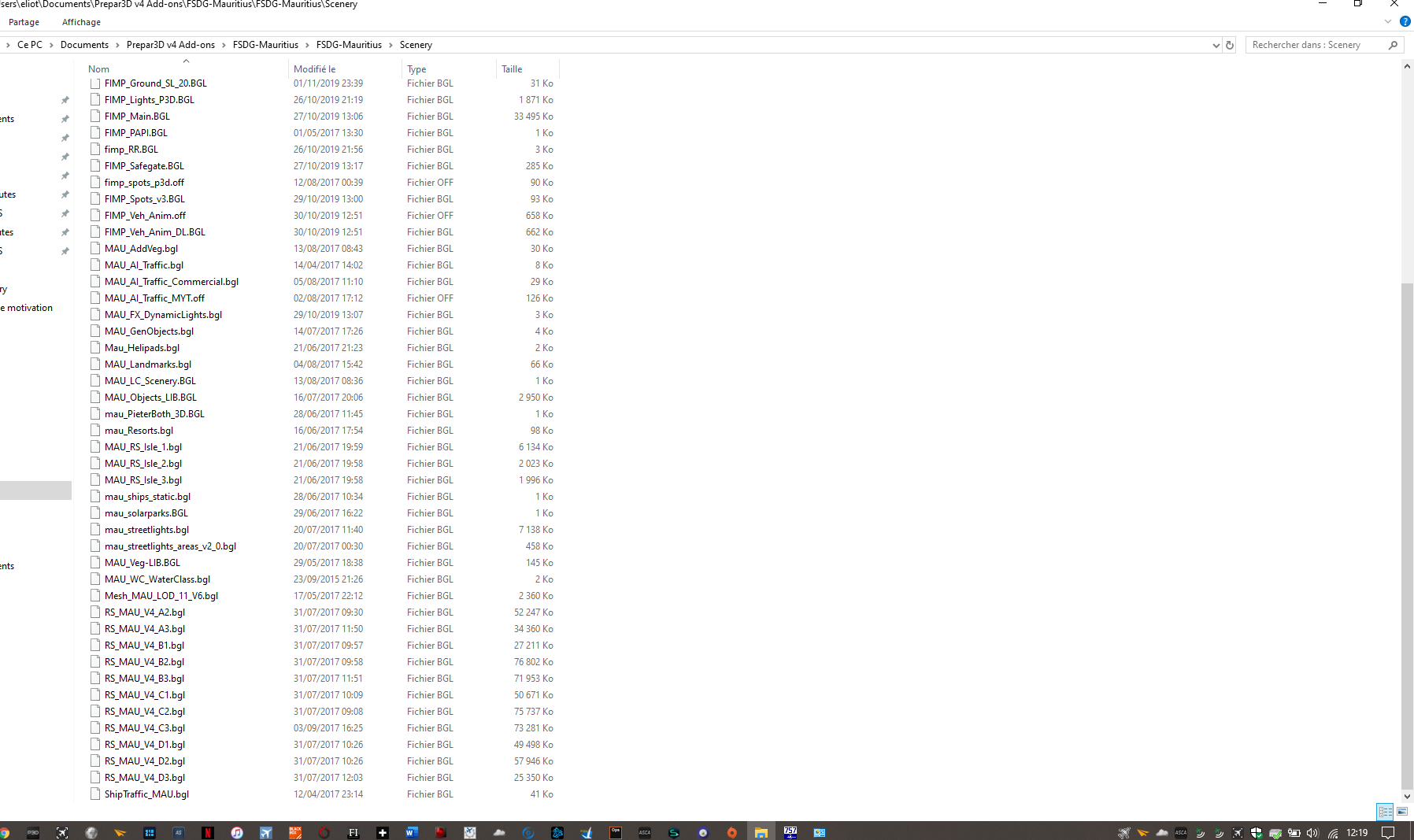1414x840 pixels.
Task: Switch to the large thumbnails view icon
Action: (x=1402, y=812)
